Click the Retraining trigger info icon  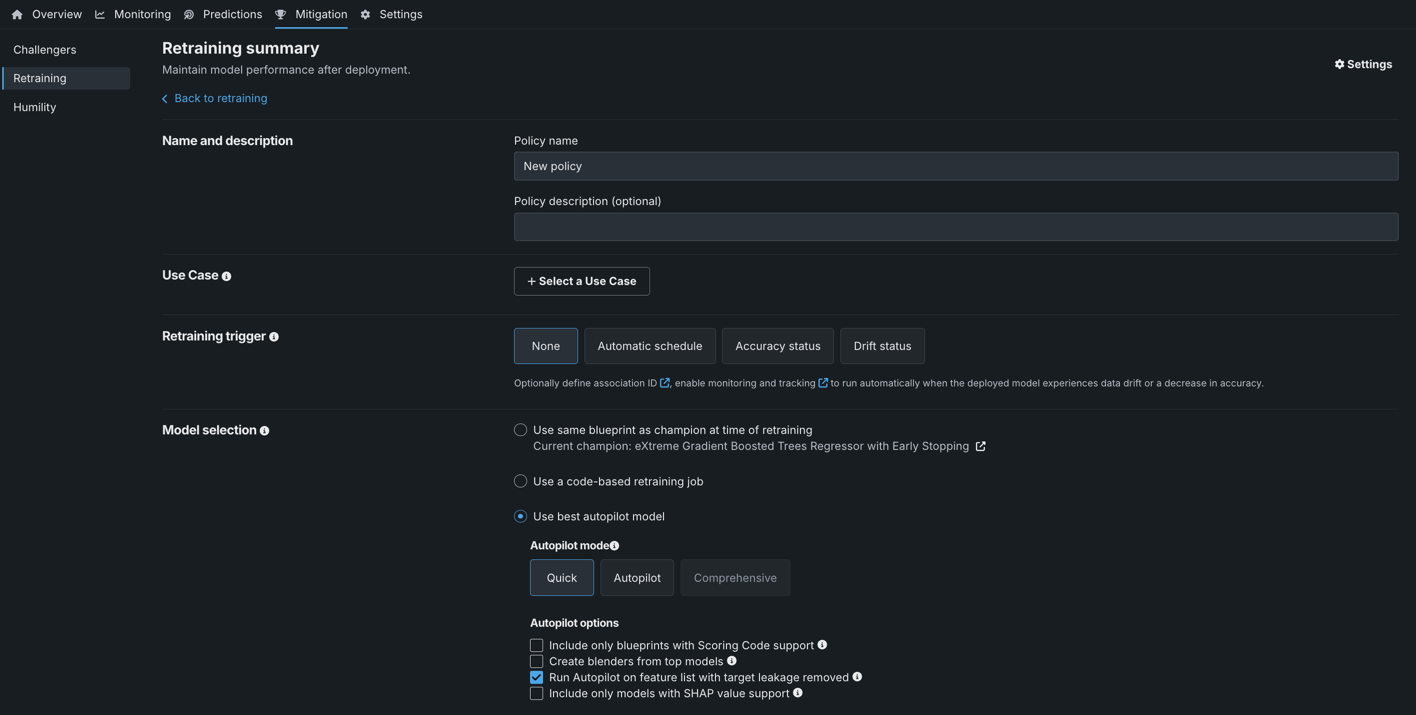pyautogui.click(x=274, y=337)
